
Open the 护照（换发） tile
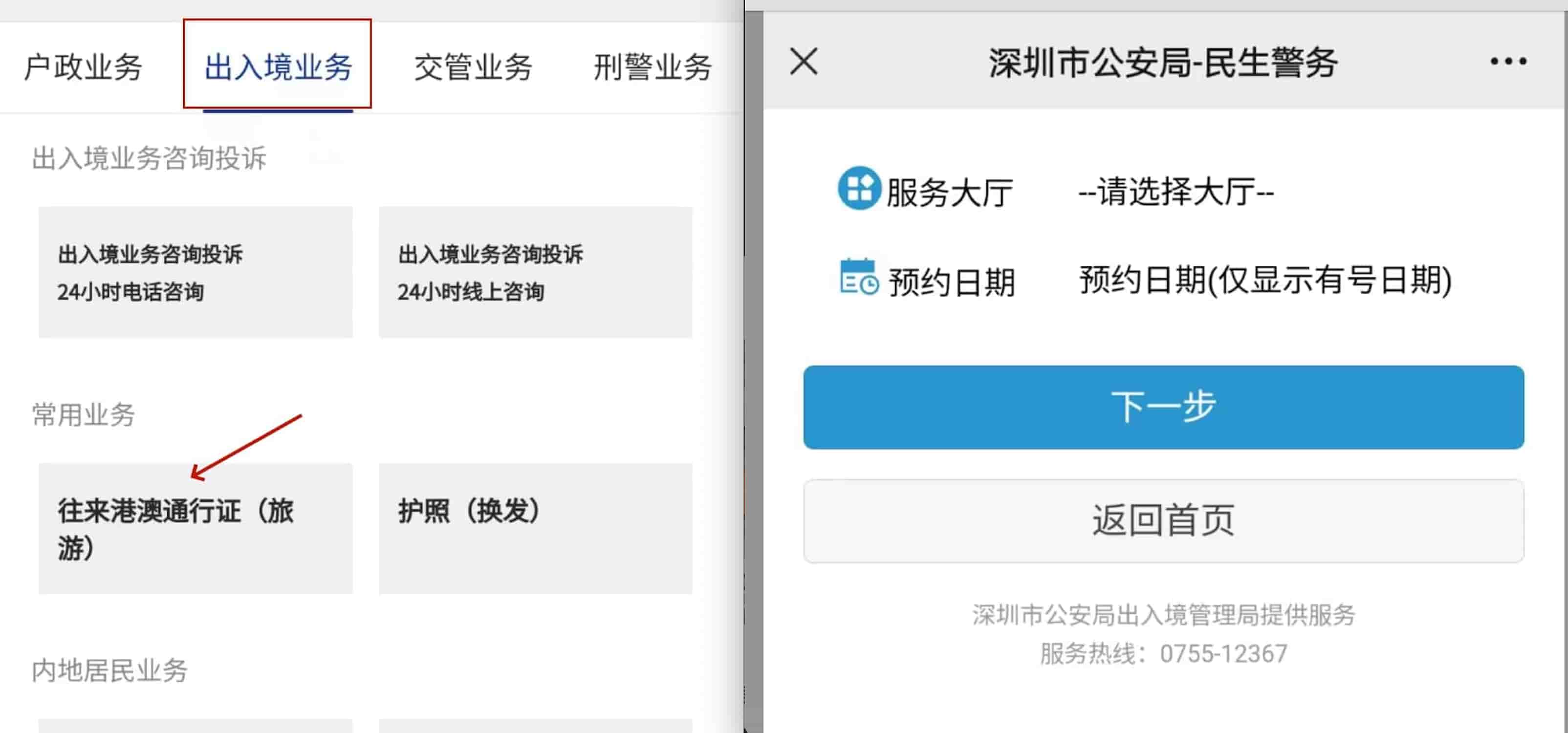535,528
